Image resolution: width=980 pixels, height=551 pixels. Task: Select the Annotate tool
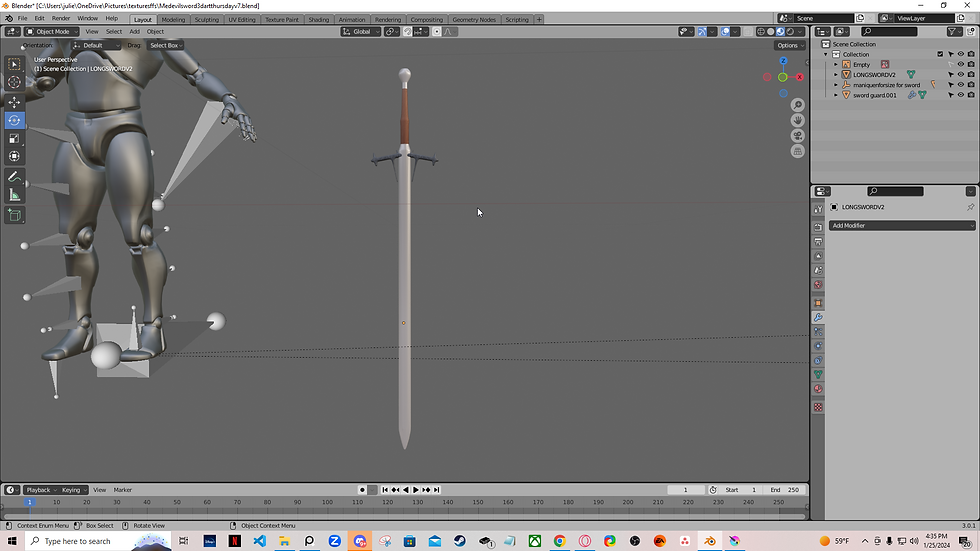click(x=14, y=177)
